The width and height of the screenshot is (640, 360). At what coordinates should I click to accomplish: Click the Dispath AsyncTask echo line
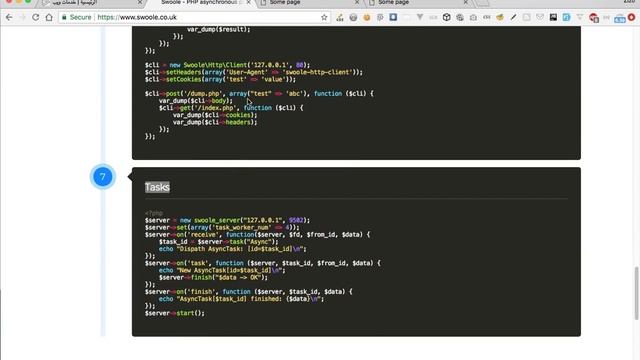(x=233, y=249)
